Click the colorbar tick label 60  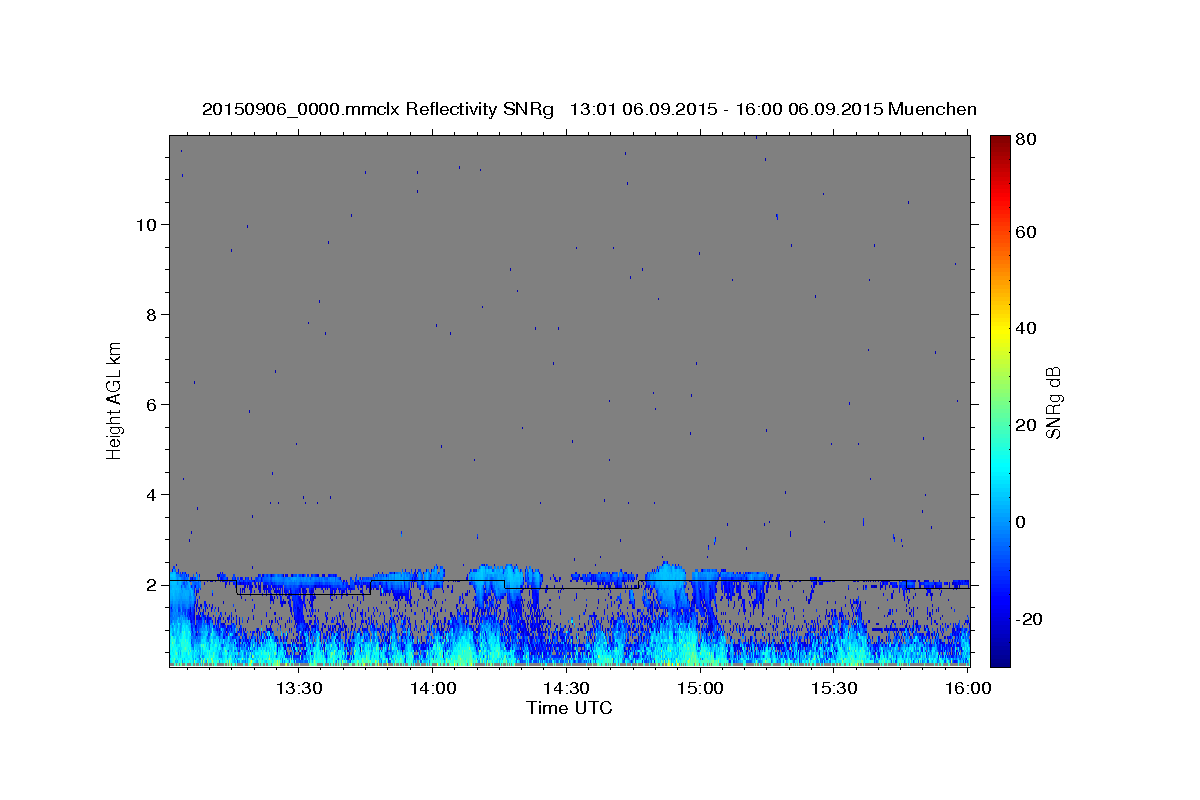[1025, 232]
